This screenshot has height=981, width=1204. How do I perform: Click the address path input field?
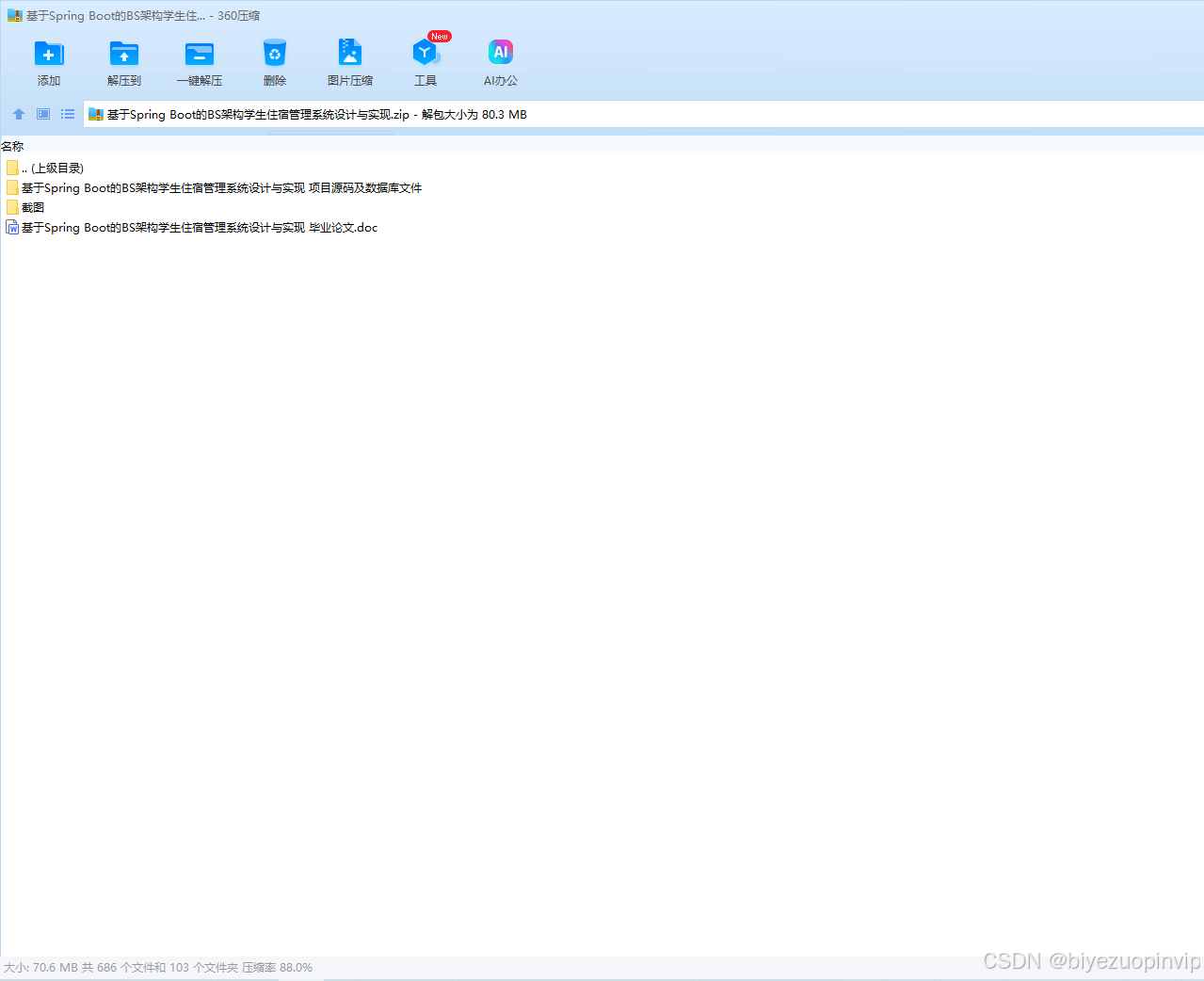[644, 114]
